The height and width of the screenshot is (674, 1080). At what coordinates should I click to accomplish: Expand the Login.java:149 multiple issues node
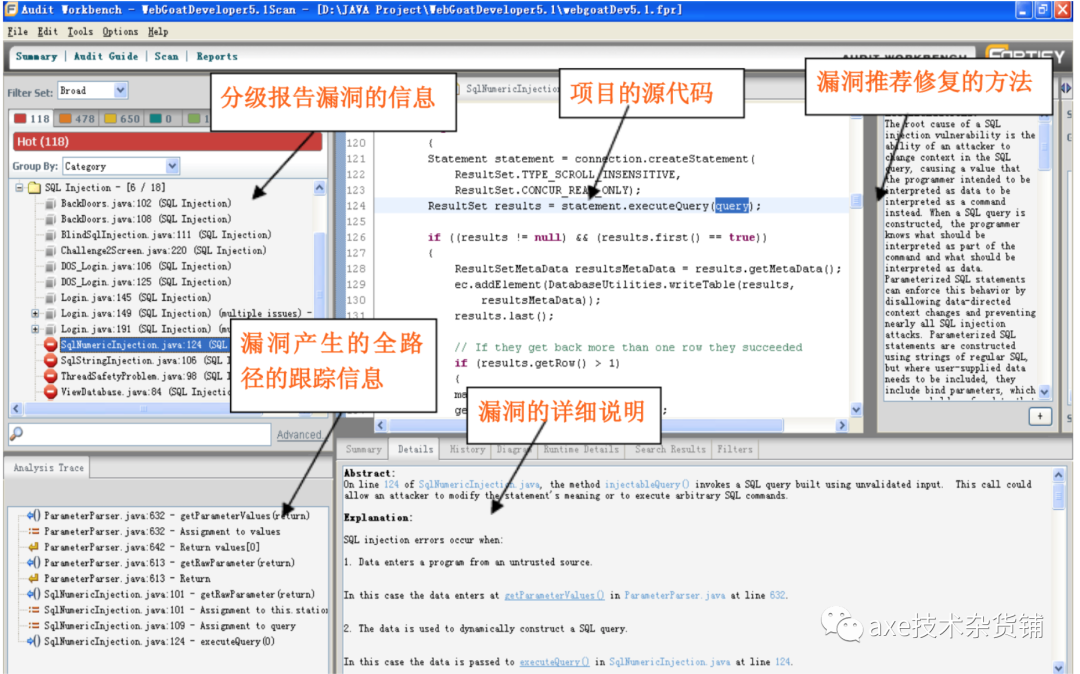[x=35, y=313]
